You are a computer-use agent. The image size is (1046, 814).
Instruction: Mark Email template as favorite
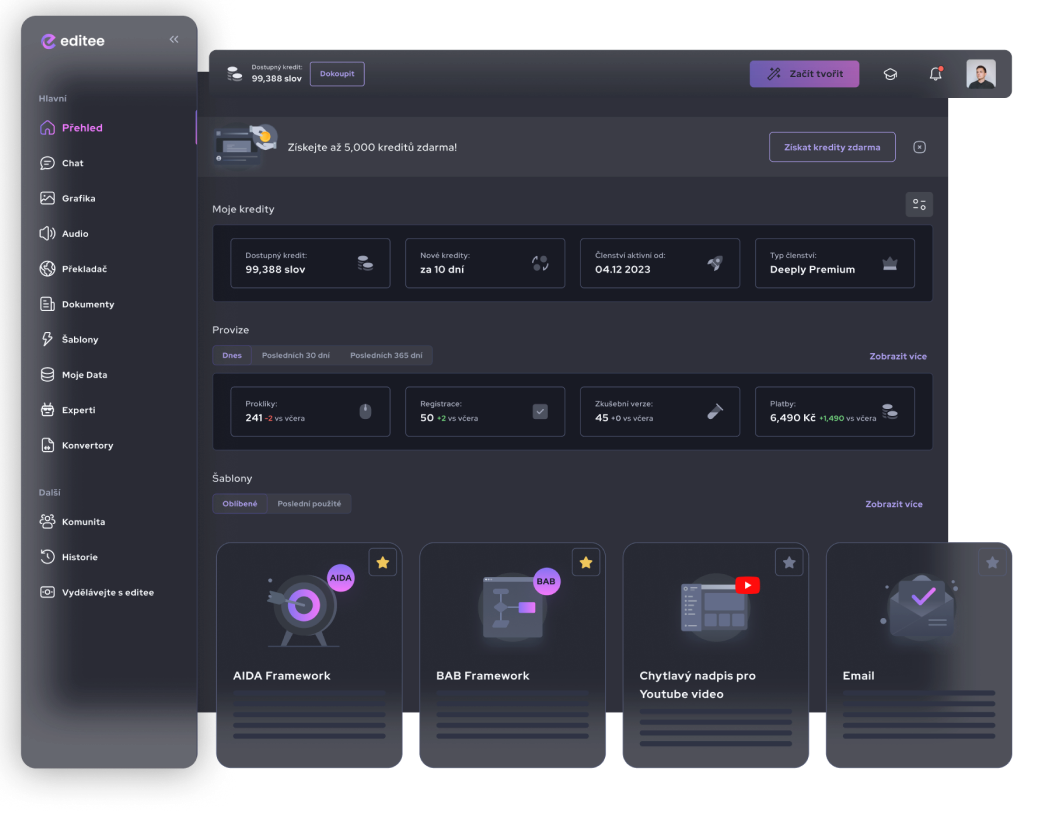click(992, 563)
